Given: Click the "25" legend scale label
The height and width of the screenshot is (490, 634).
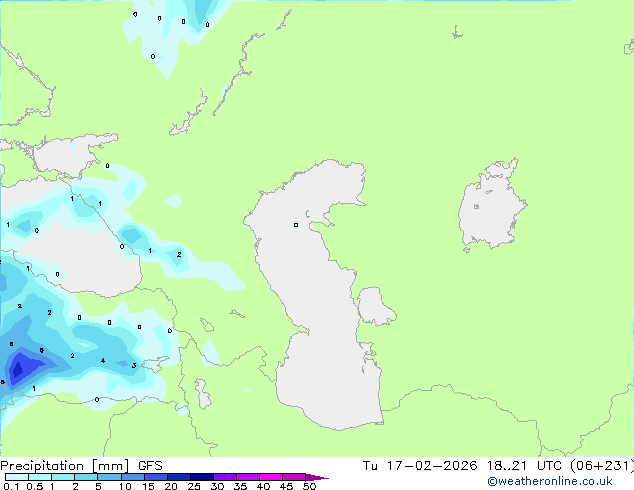Looking at the screenshot, I should pyautogui.click(x=194, y=486).
